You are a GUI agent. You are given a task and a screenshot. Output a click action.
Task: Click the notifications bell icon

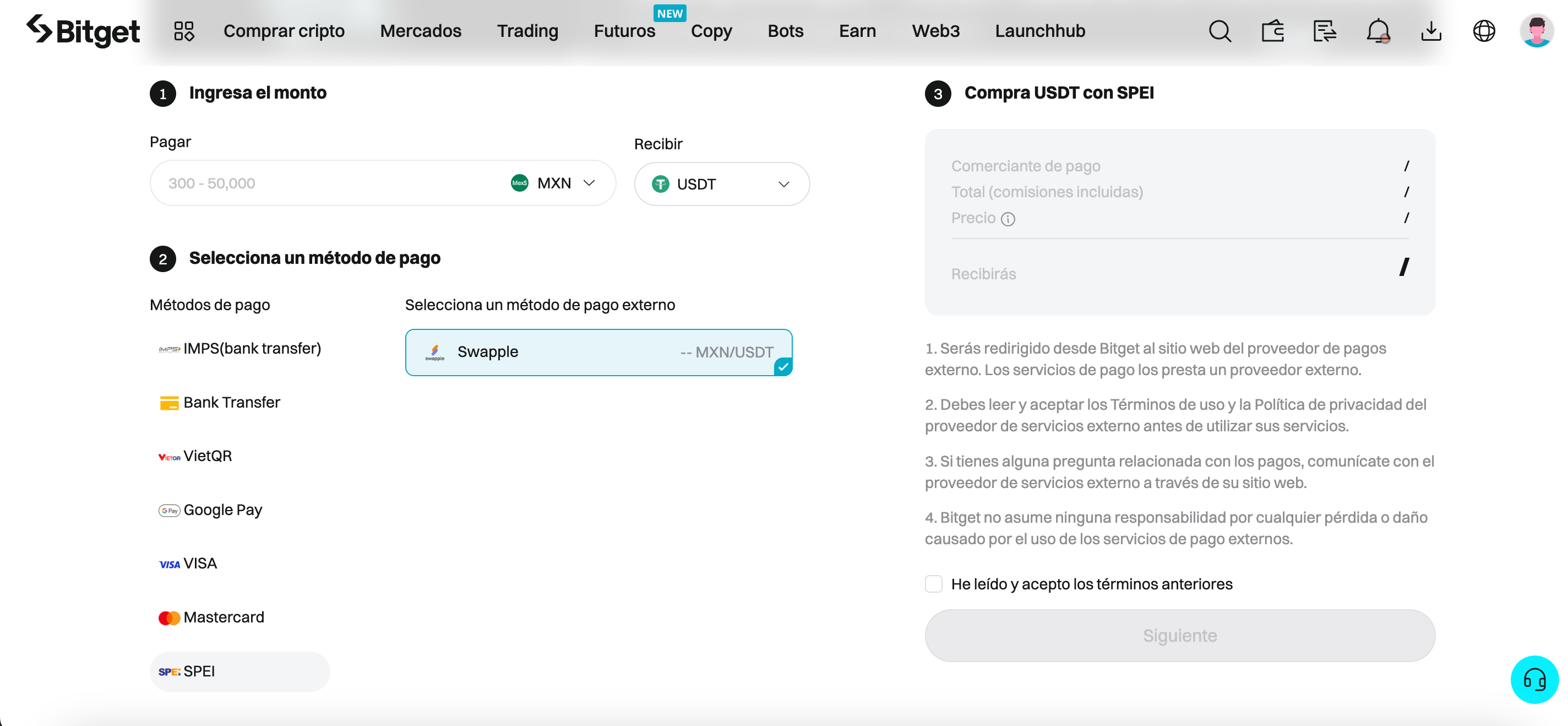(x=1378, y=29)
